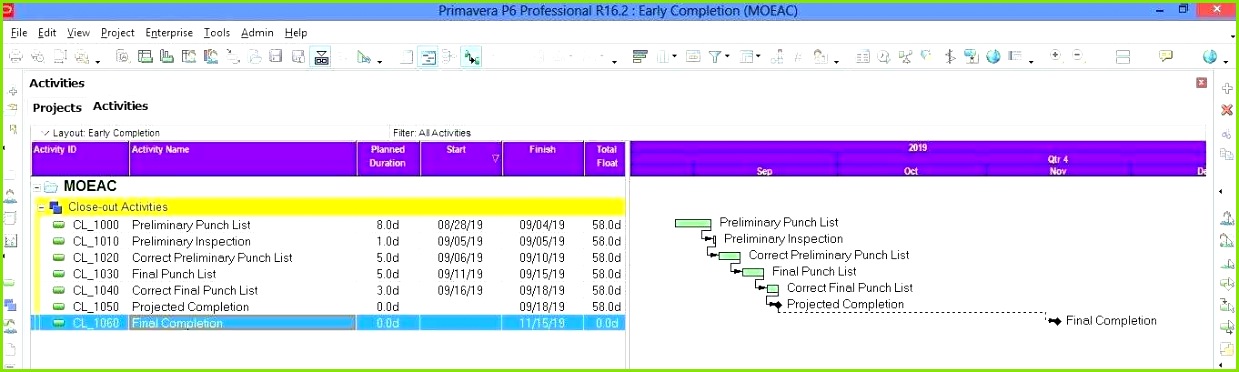Close the Activities panel with red X
Screen dimensions: 1239x372
pos(1201,83)
